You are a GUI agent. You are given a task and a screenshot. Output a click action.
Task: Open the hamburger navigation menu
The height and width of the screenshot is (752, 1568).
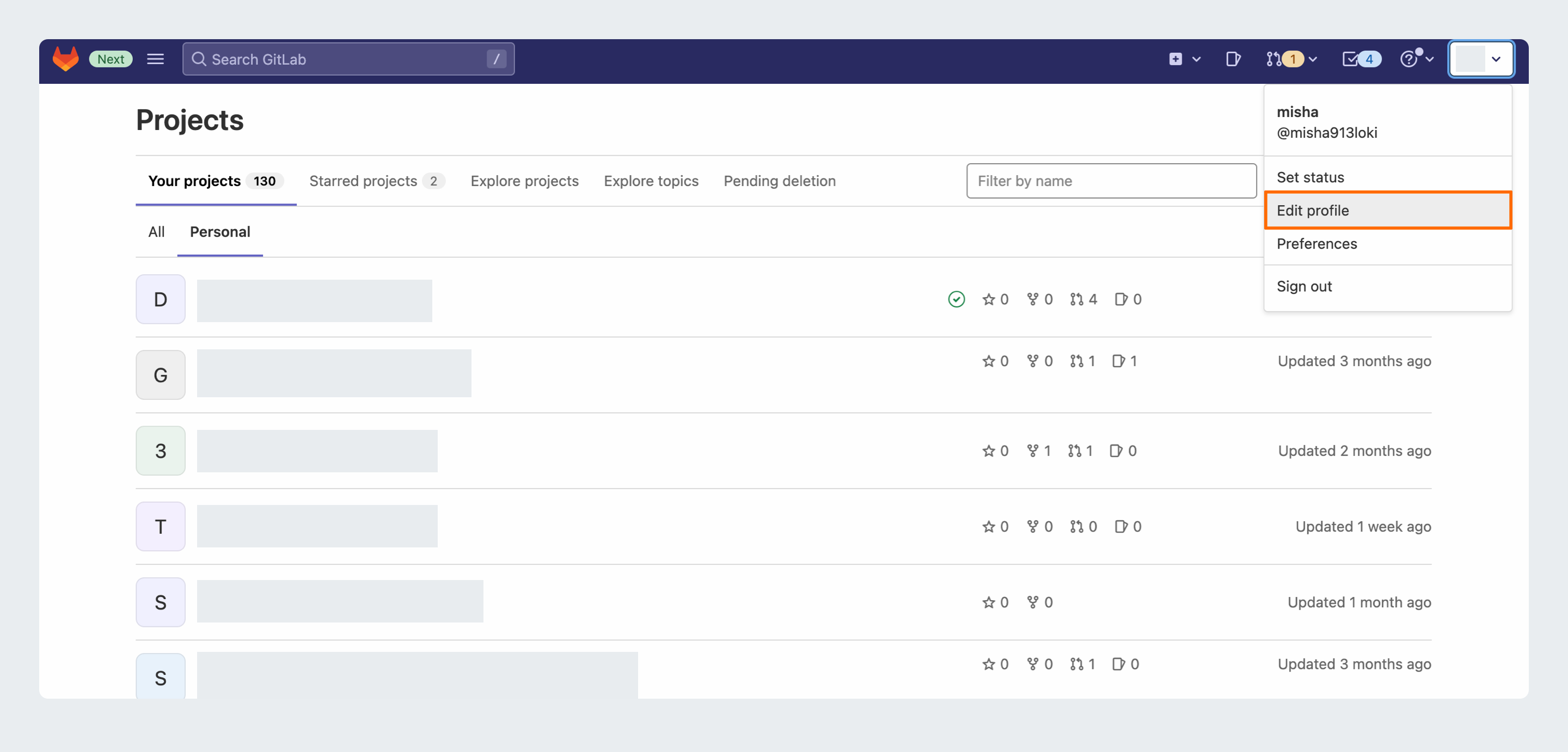155,58
